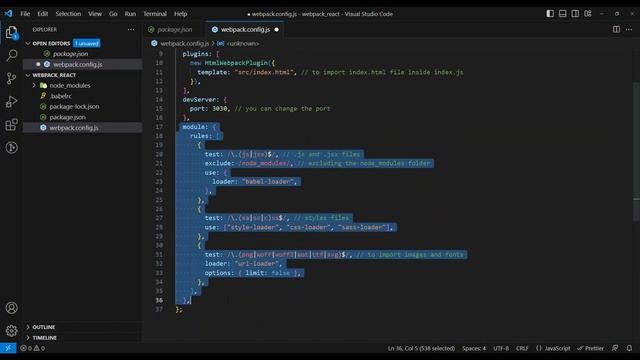Viewport: 640px width, 360px height.
Task: Open the Help menu
Action: tap(180, 13)
